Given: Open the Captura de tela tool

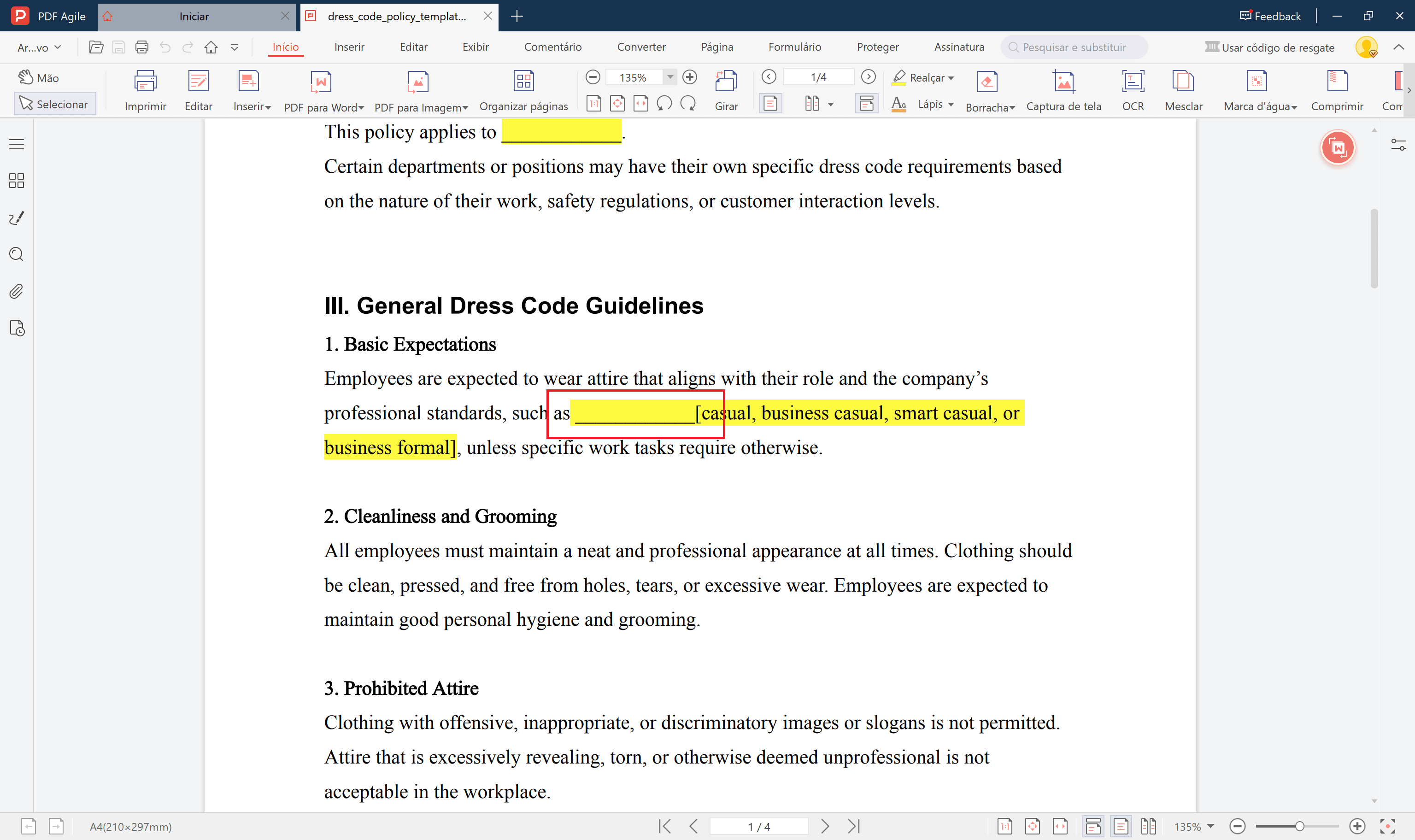Looking at the screenshot, I should [1063, 82].
